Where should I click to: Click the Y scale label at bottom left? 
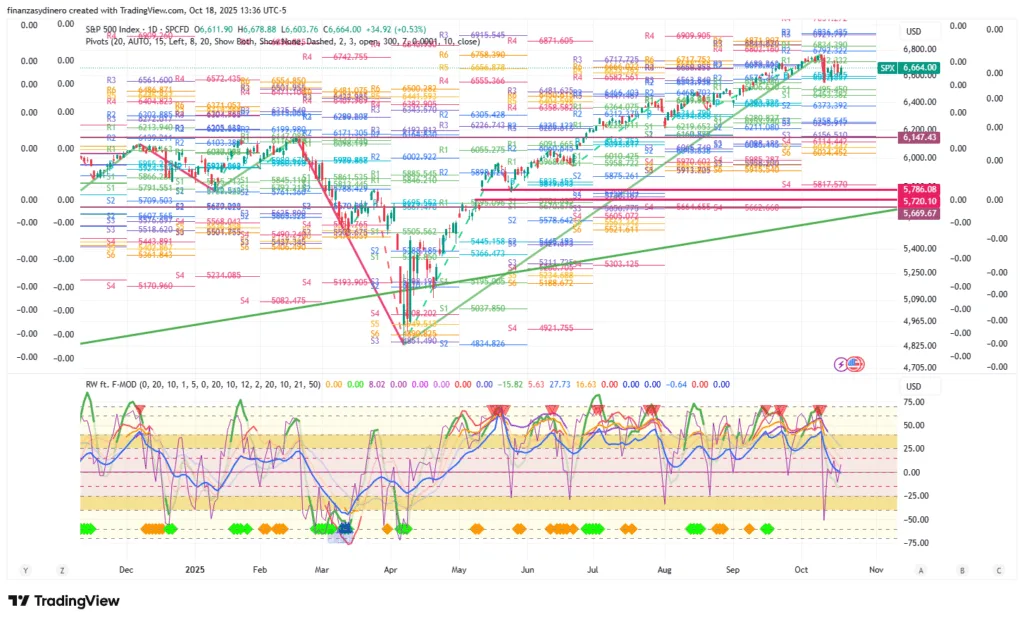tap(26, 569)
